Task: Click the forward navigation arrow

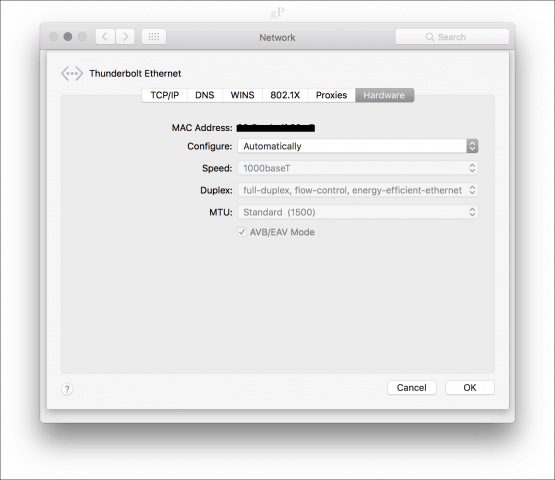Action: point(125,36)
